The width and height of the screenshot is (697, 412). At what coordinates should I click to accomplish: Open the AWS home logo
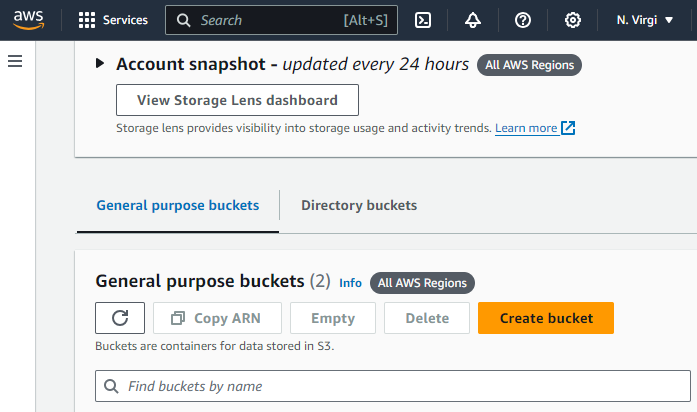(x=28, y=20)
